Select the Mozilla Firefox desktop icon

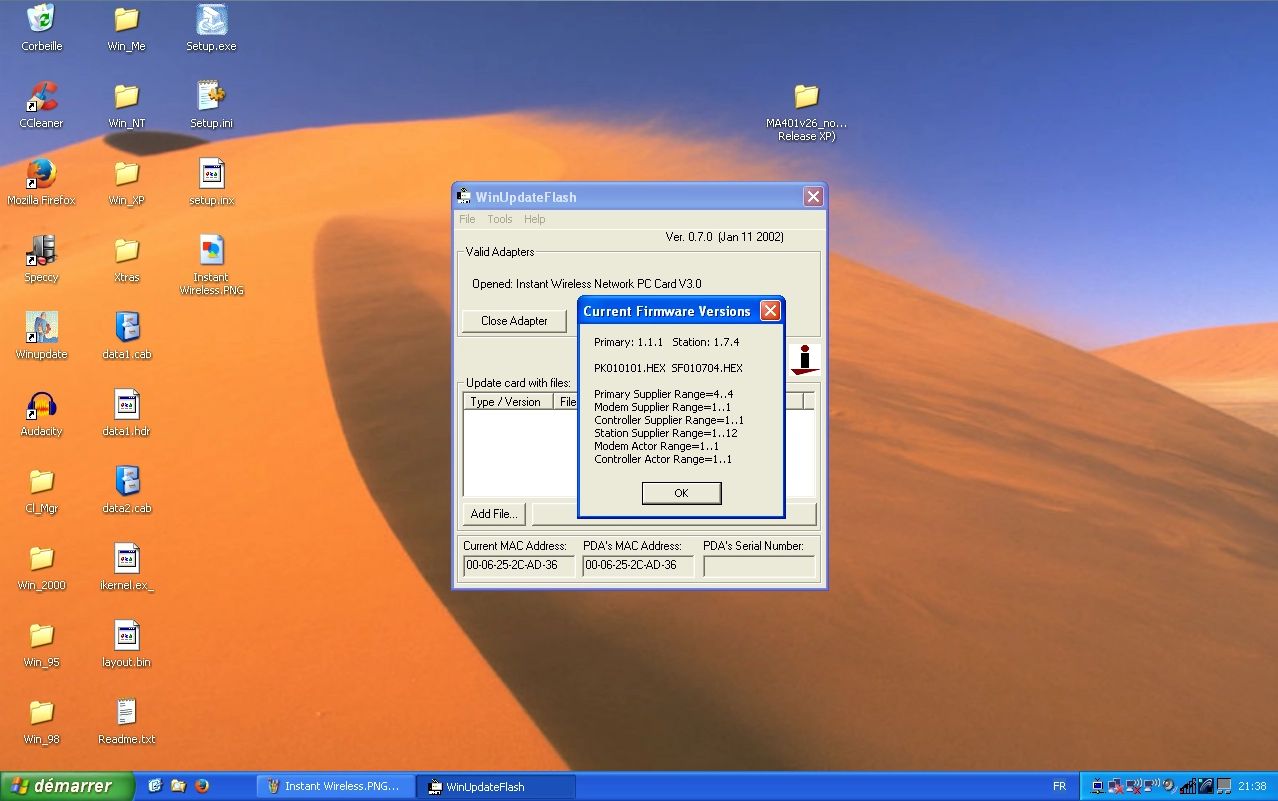pos(41,174)
